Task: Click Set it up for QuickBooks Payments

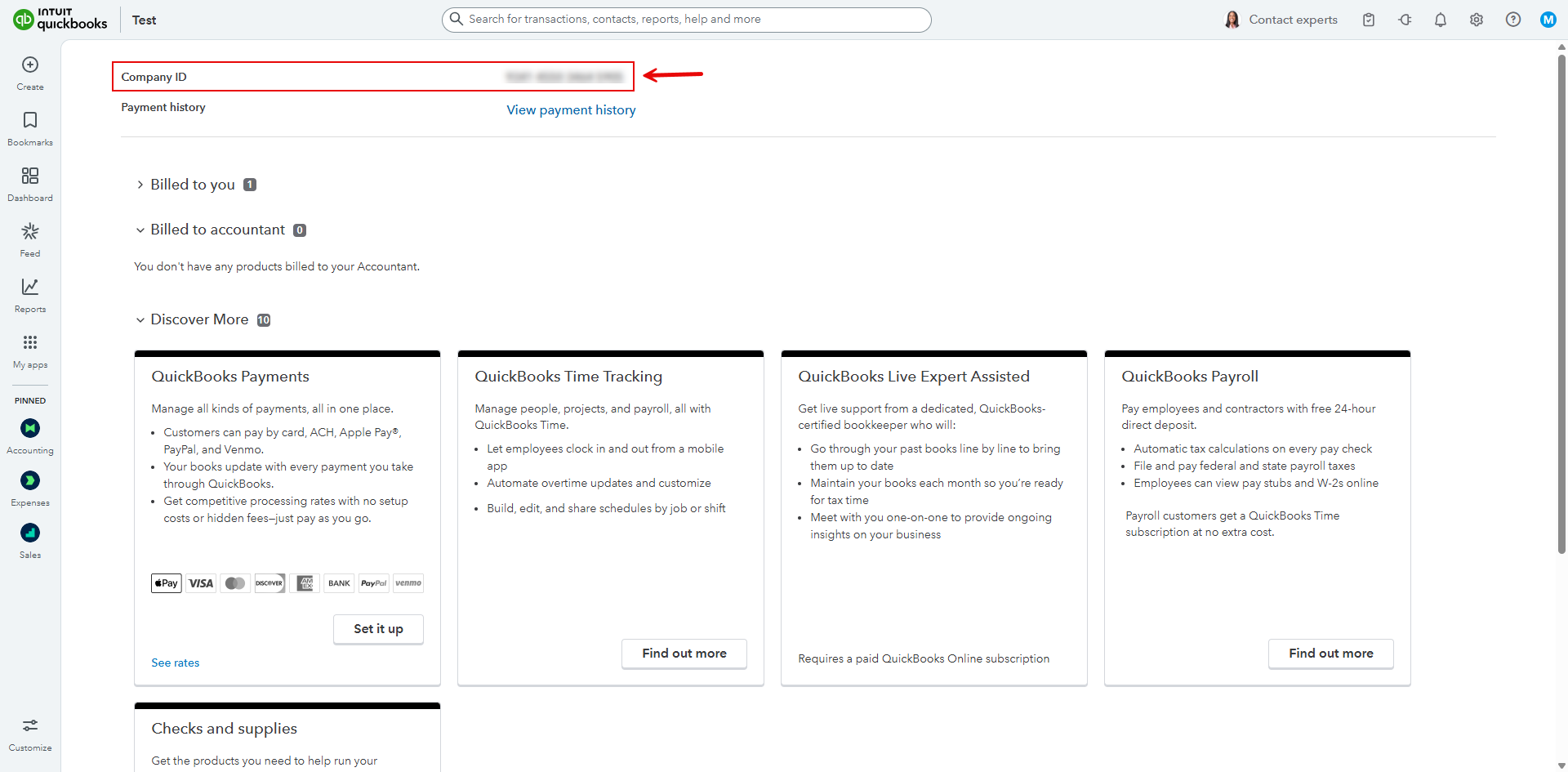Action: [378, 629]
